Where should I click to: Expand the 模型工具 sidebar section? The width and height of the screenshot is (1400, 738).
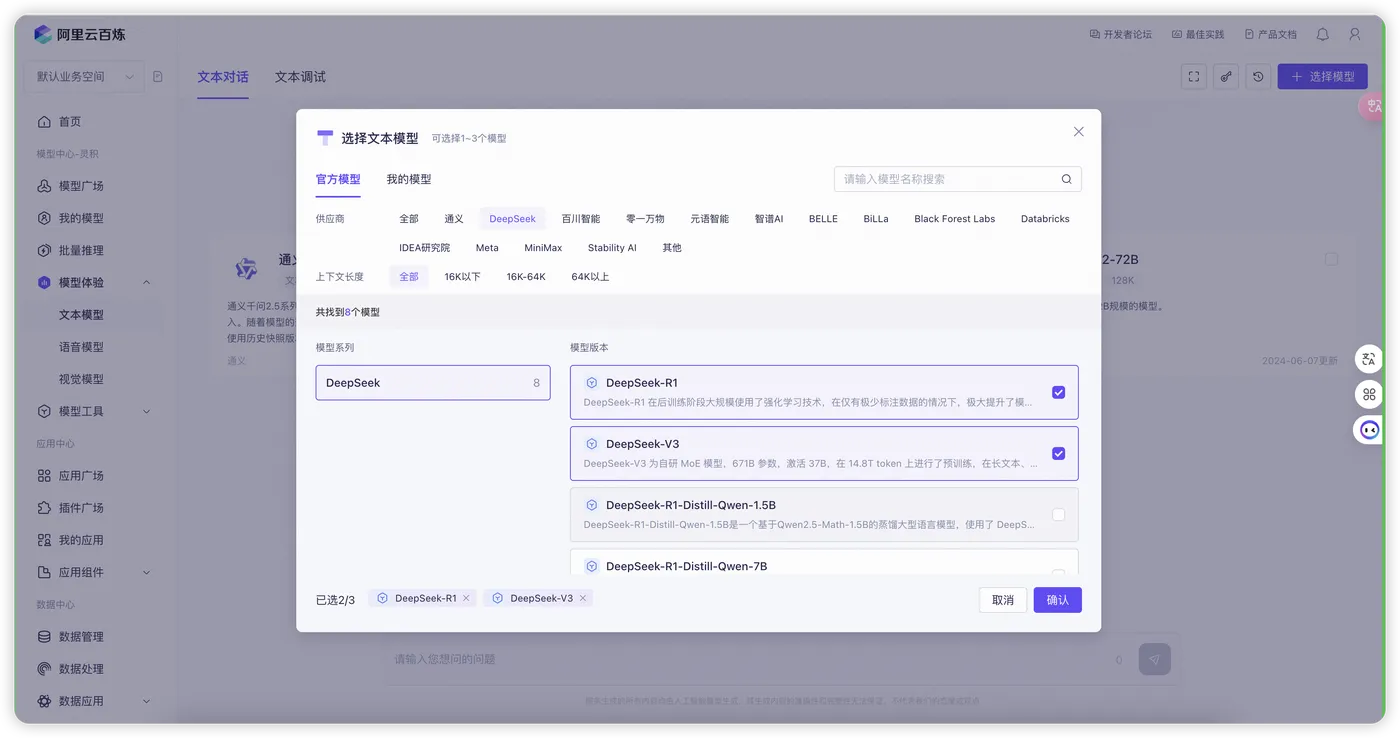146,412
